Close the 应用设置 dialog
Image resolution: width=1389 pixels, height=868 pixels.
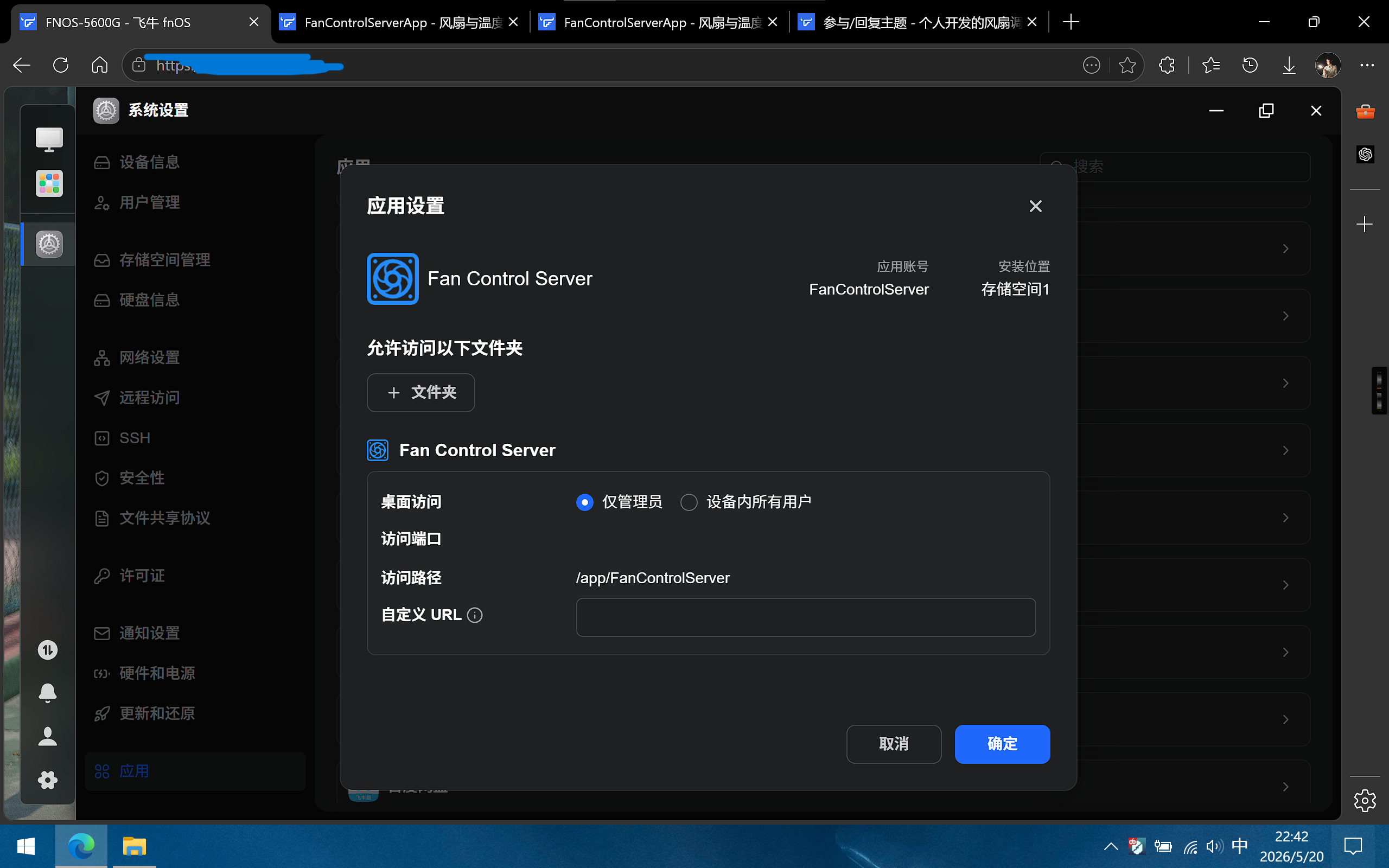[x=1035, y=206]
